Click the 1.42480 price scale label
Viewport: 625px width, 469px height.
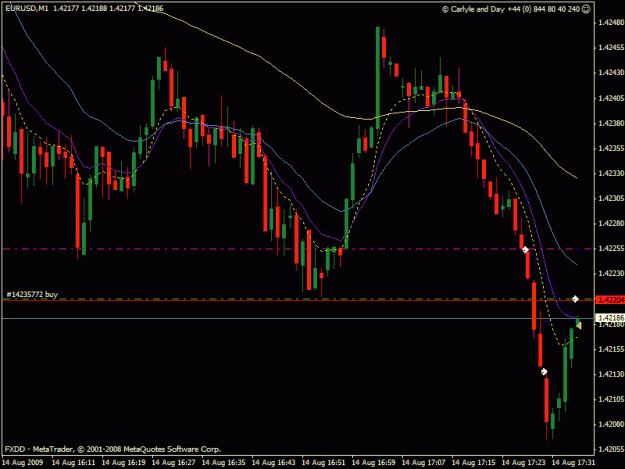[x=611, y=22]
